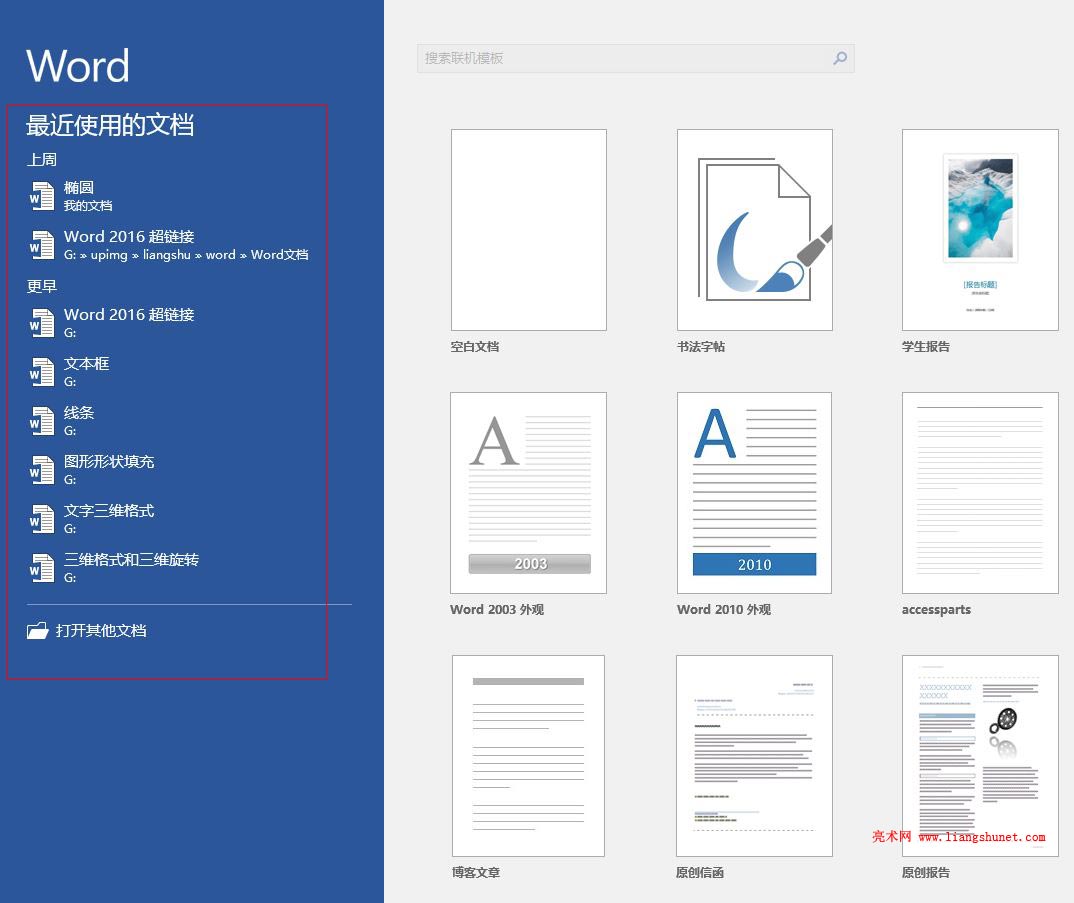Select the Word 2003 外观 template
The width and height of the screenshot is (1074, 903).
tap(528, 493)
